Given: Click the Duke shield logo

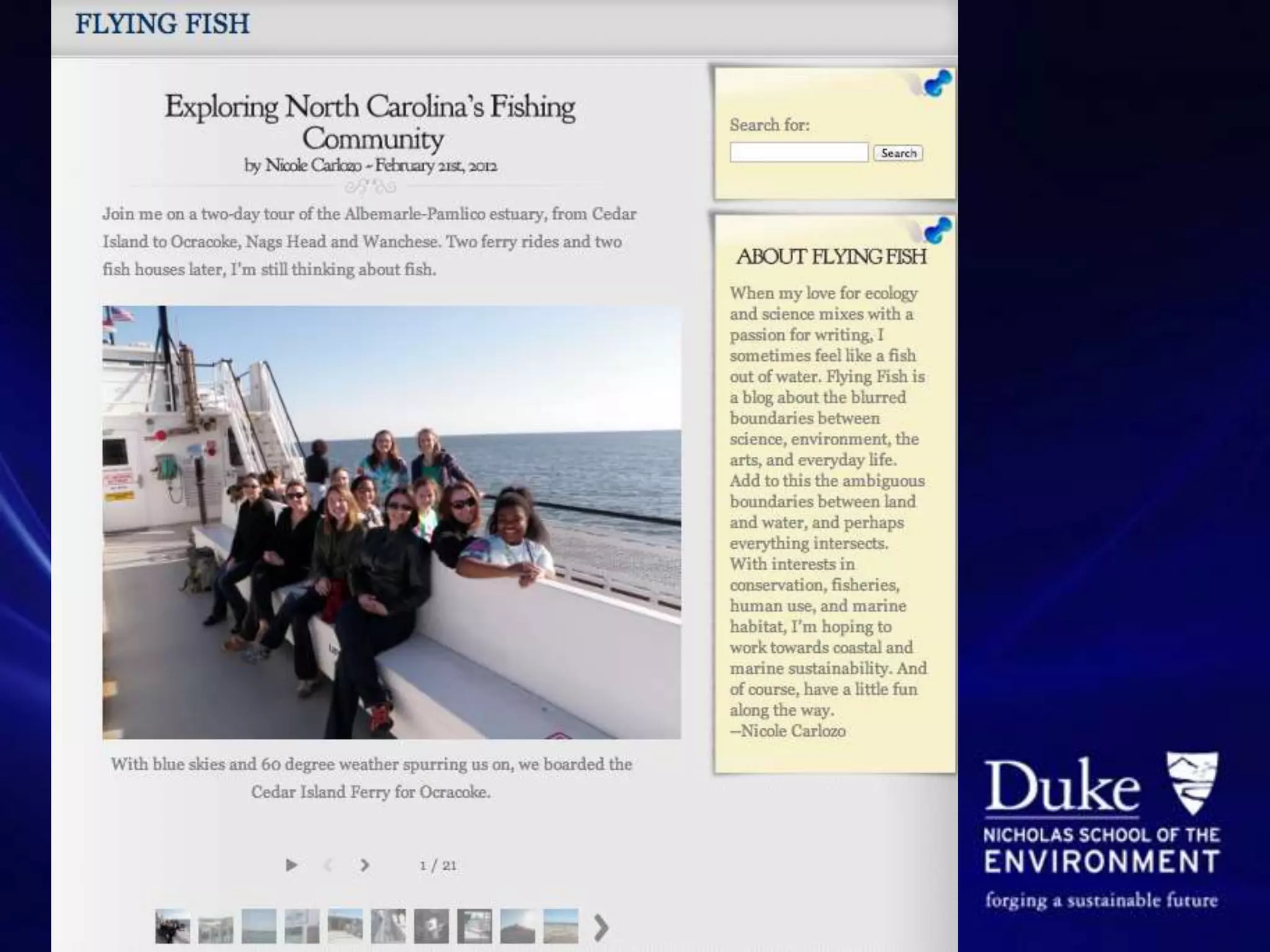Looking at the screenshot, I should [1192, 783].
